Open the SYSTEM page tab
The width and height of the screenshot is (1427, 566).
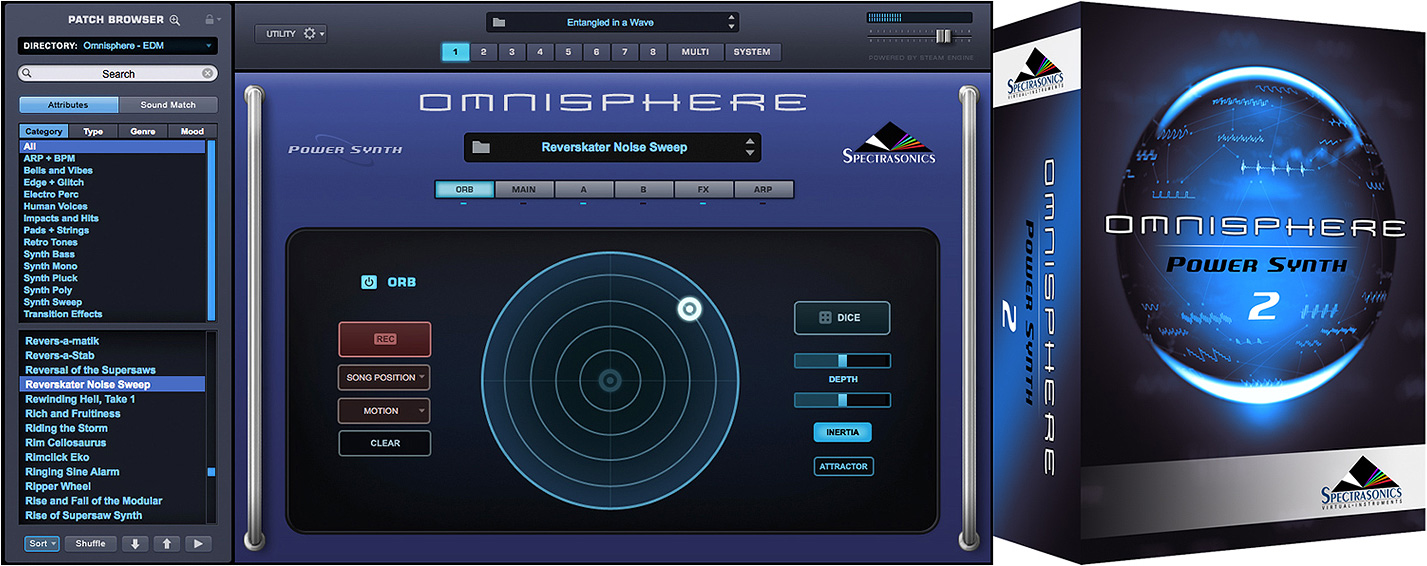pos(752,52)
